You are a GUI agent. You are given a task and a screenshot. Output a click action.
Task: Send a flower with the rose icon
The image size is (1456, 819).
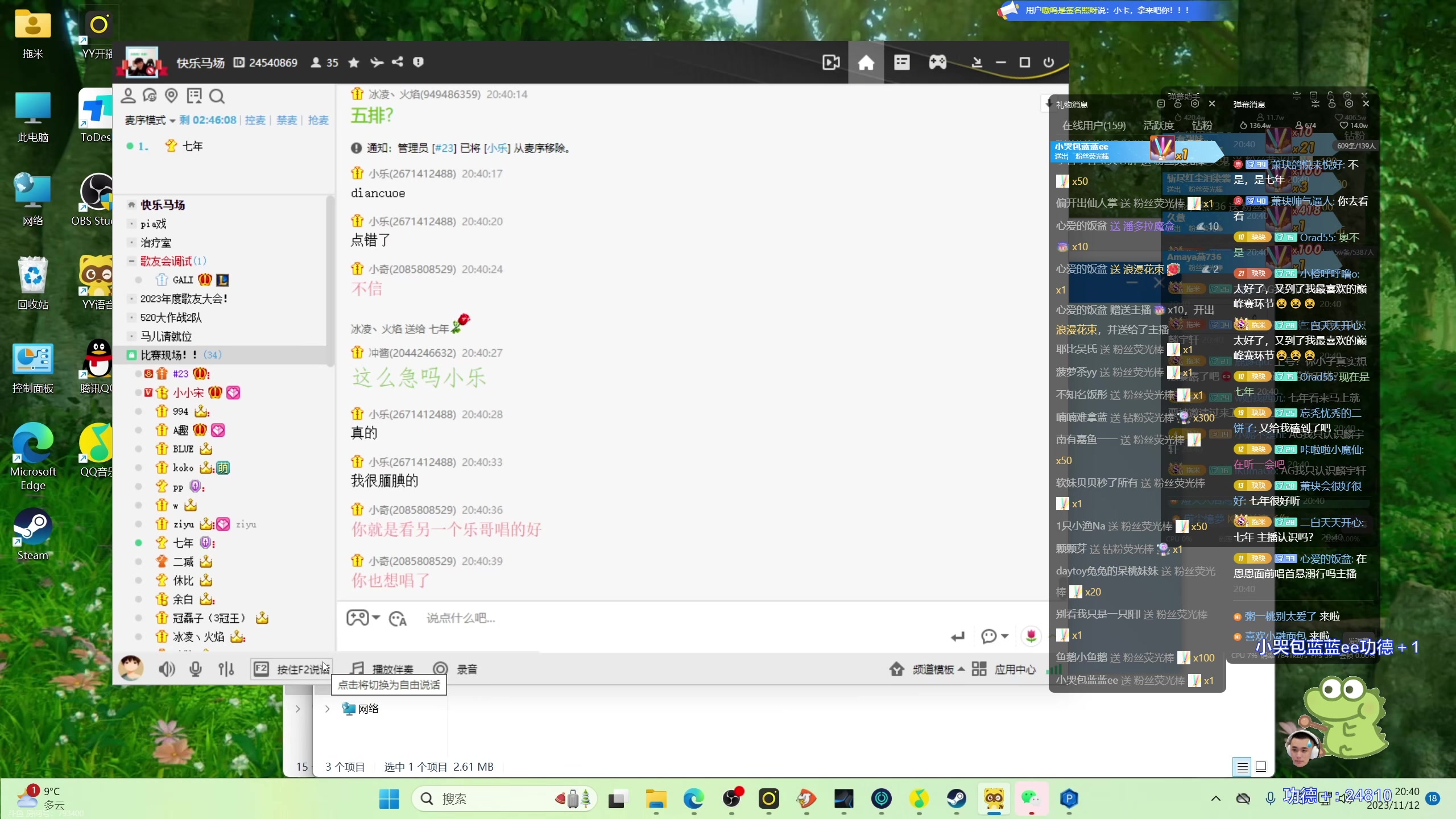point(1031,636)
